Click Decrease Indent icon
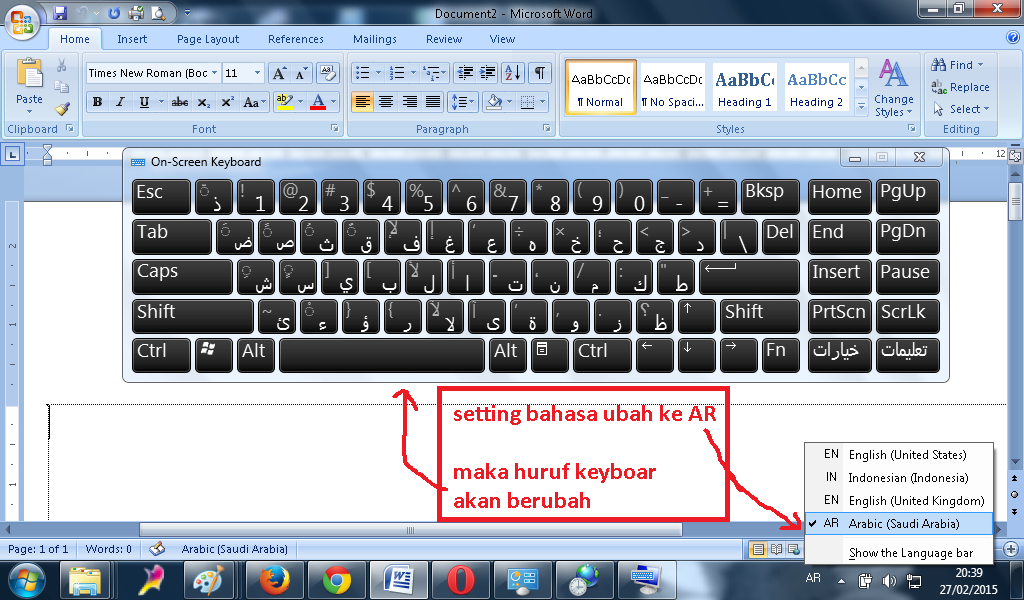1024x600 pixels. pos(465,72)
